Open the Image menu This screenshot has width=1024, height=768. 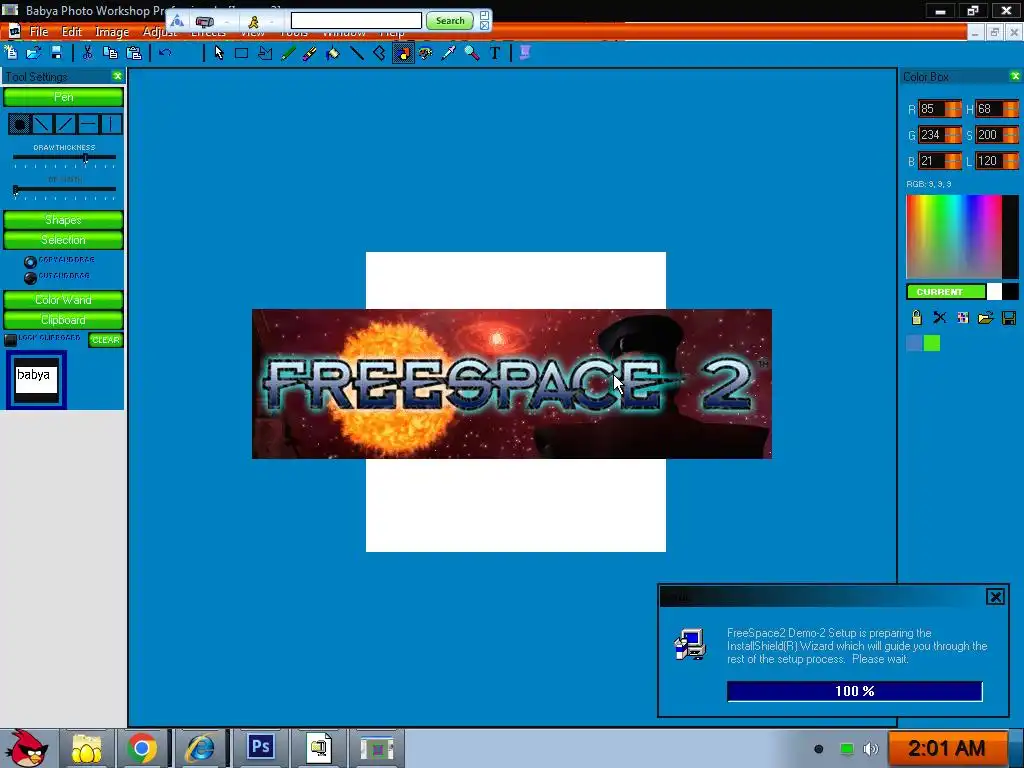click(112, 31)
